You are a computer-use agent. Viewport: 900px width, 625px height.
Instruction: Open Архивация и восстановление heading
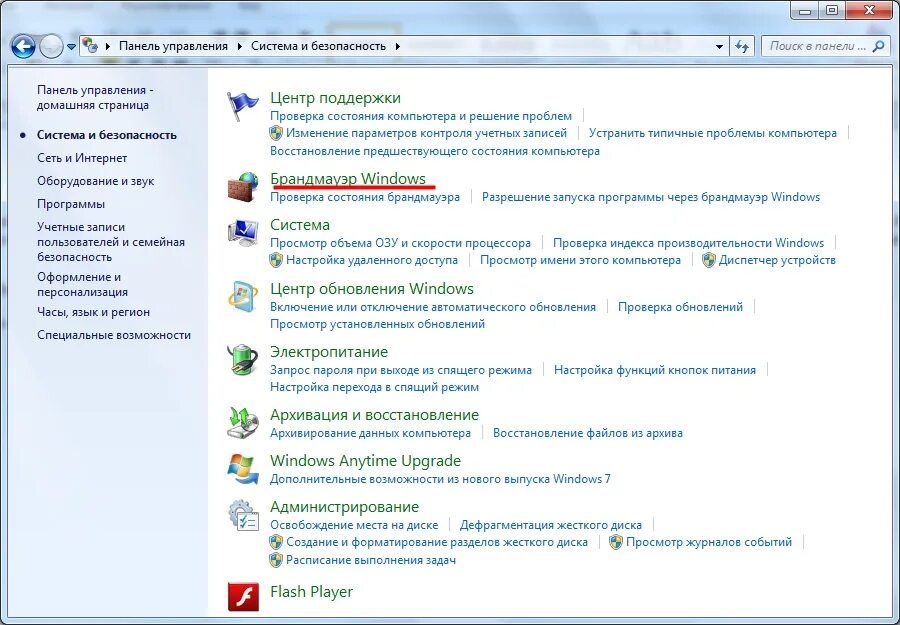point(374,414)
